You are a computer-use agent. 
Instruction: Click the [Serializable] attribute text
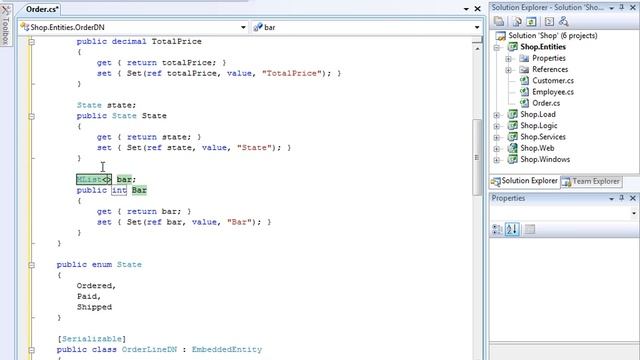(92, 339)
